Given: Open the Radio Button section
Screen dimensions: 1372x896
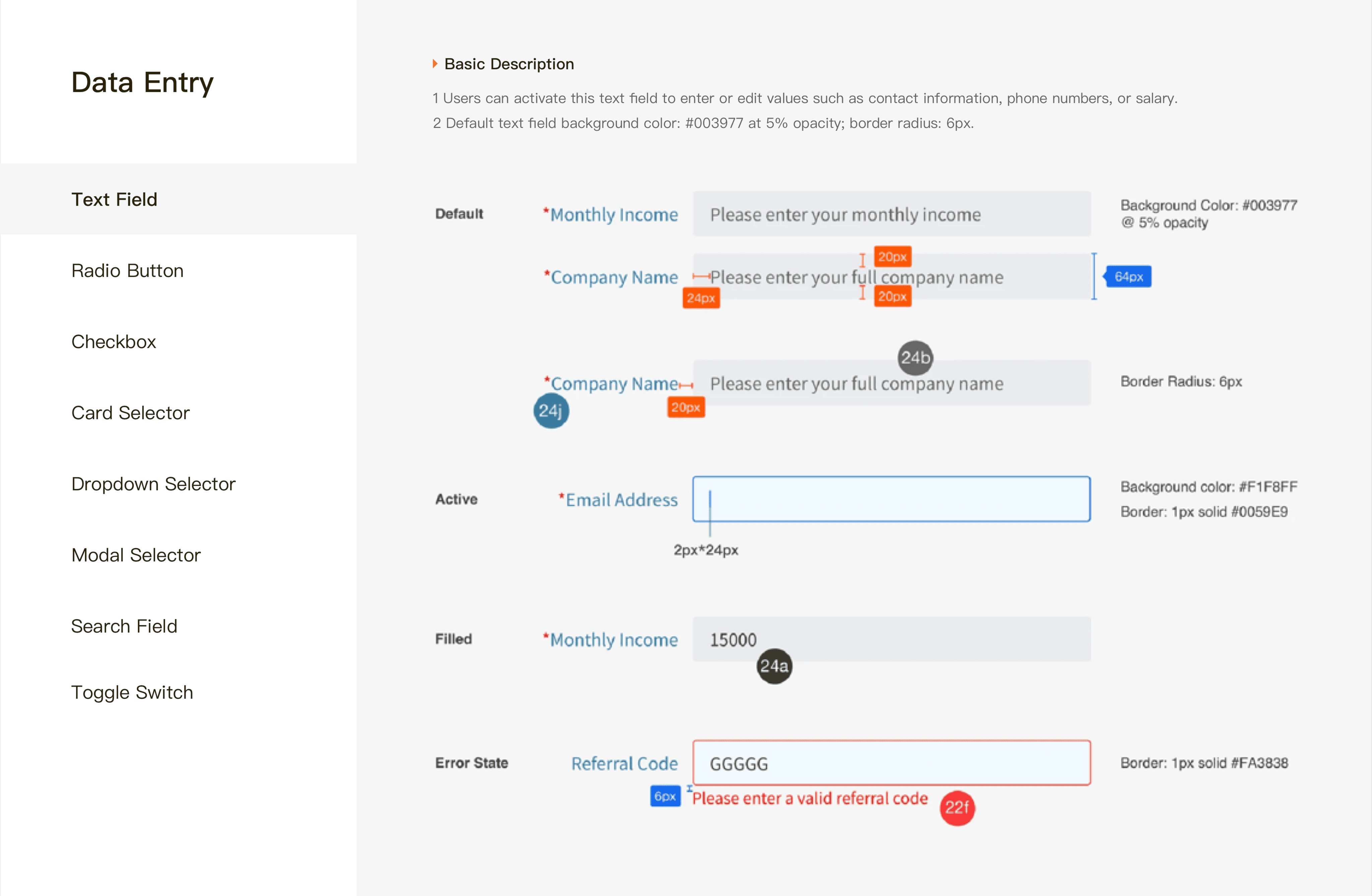Looking at the screenshot, I should pos(127,270).
